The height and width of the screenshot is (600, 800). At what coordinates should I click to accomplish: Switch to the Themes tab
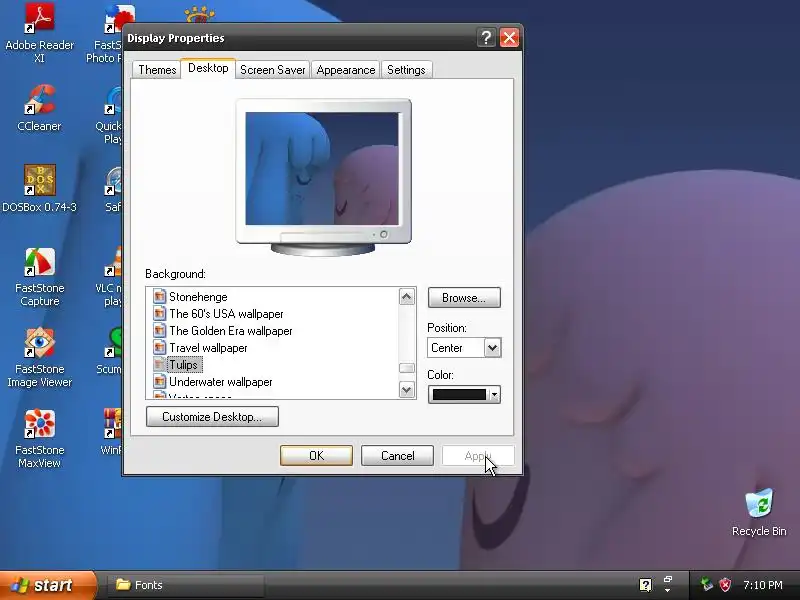(x=157, y=70)
